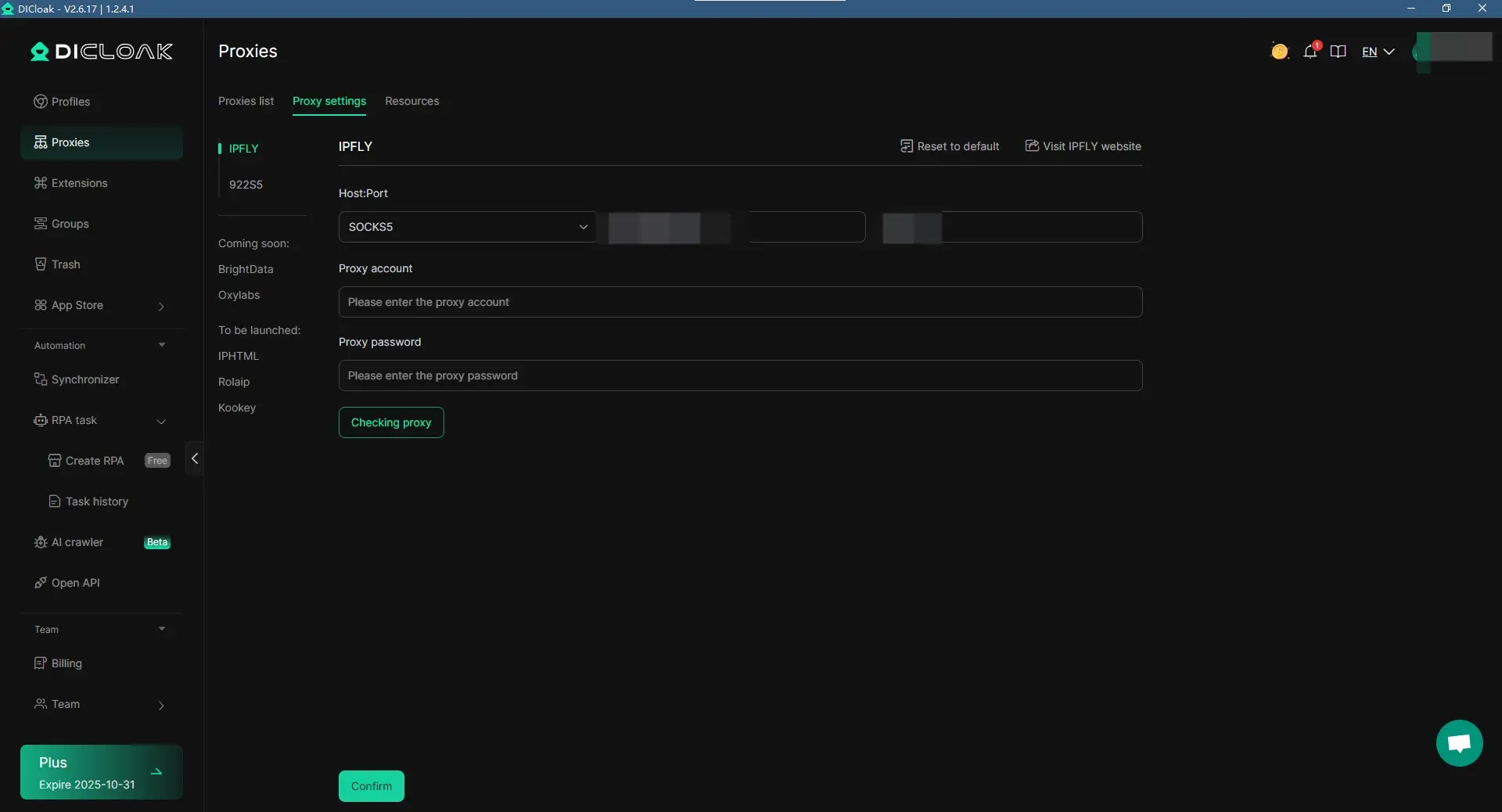Image resolution: width=1502 pixels, height=812 pixels.
Task: Open the proxy protocol SOCKS5 dropdown
Action: pyautogui.click(x=467, y=227)
